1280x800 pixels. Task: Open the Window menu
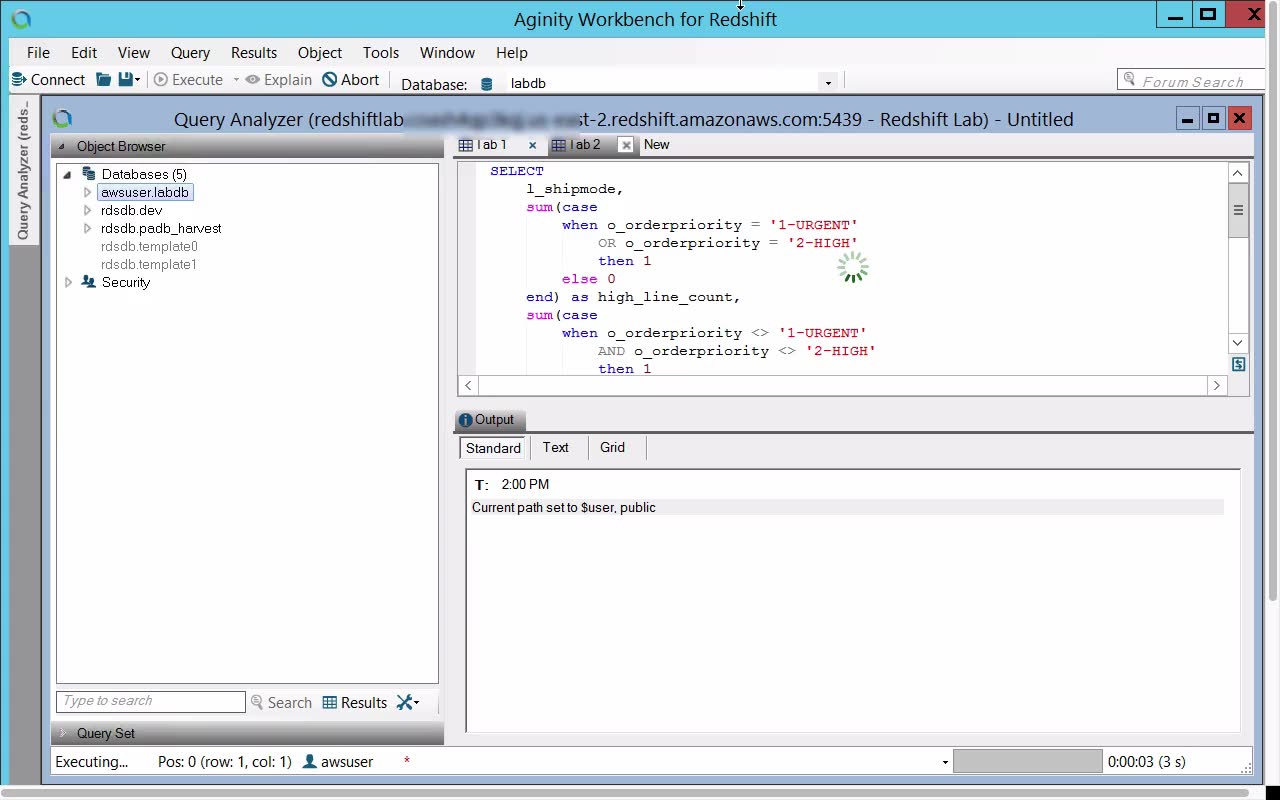tap(447, 53)
